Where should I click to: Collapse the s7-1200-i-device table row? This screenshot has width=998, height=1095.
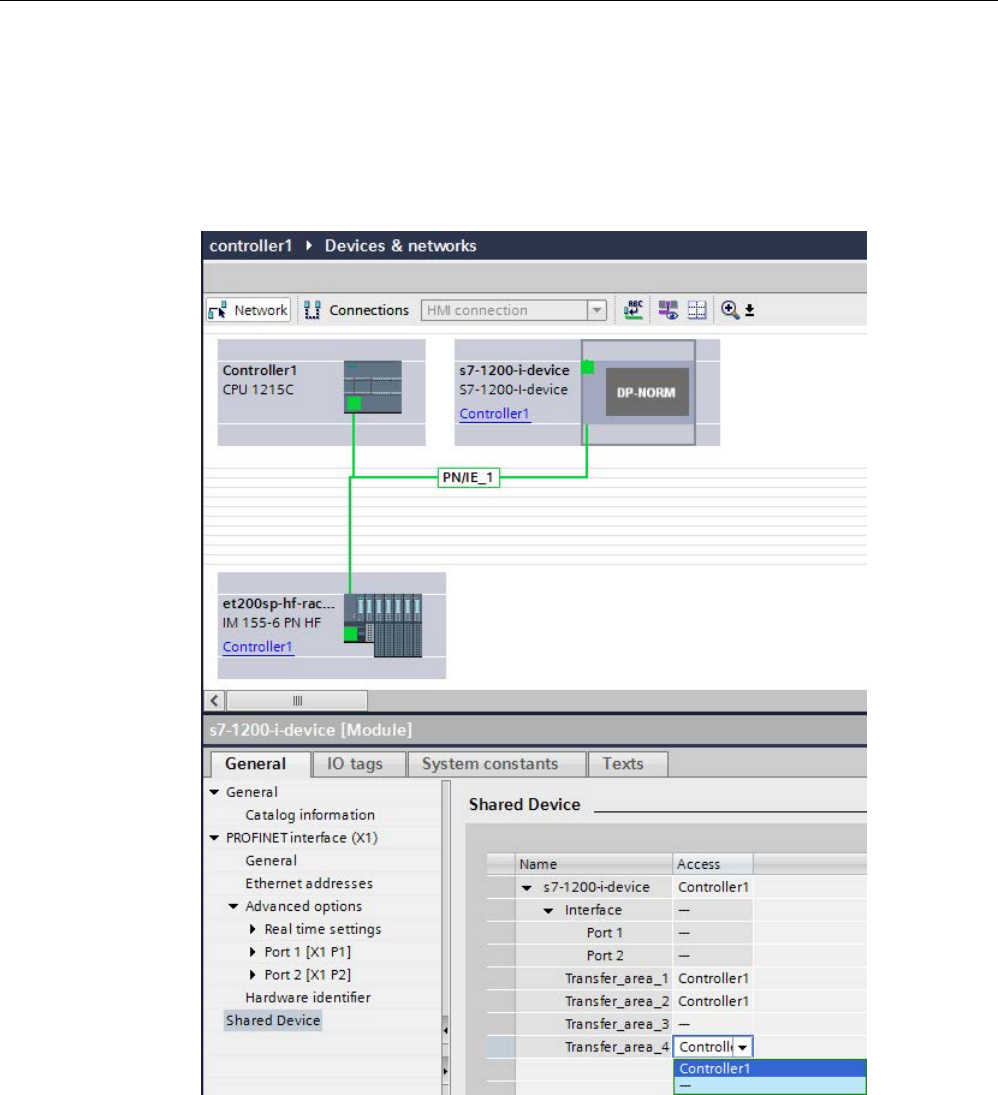[x=527, y=888]
